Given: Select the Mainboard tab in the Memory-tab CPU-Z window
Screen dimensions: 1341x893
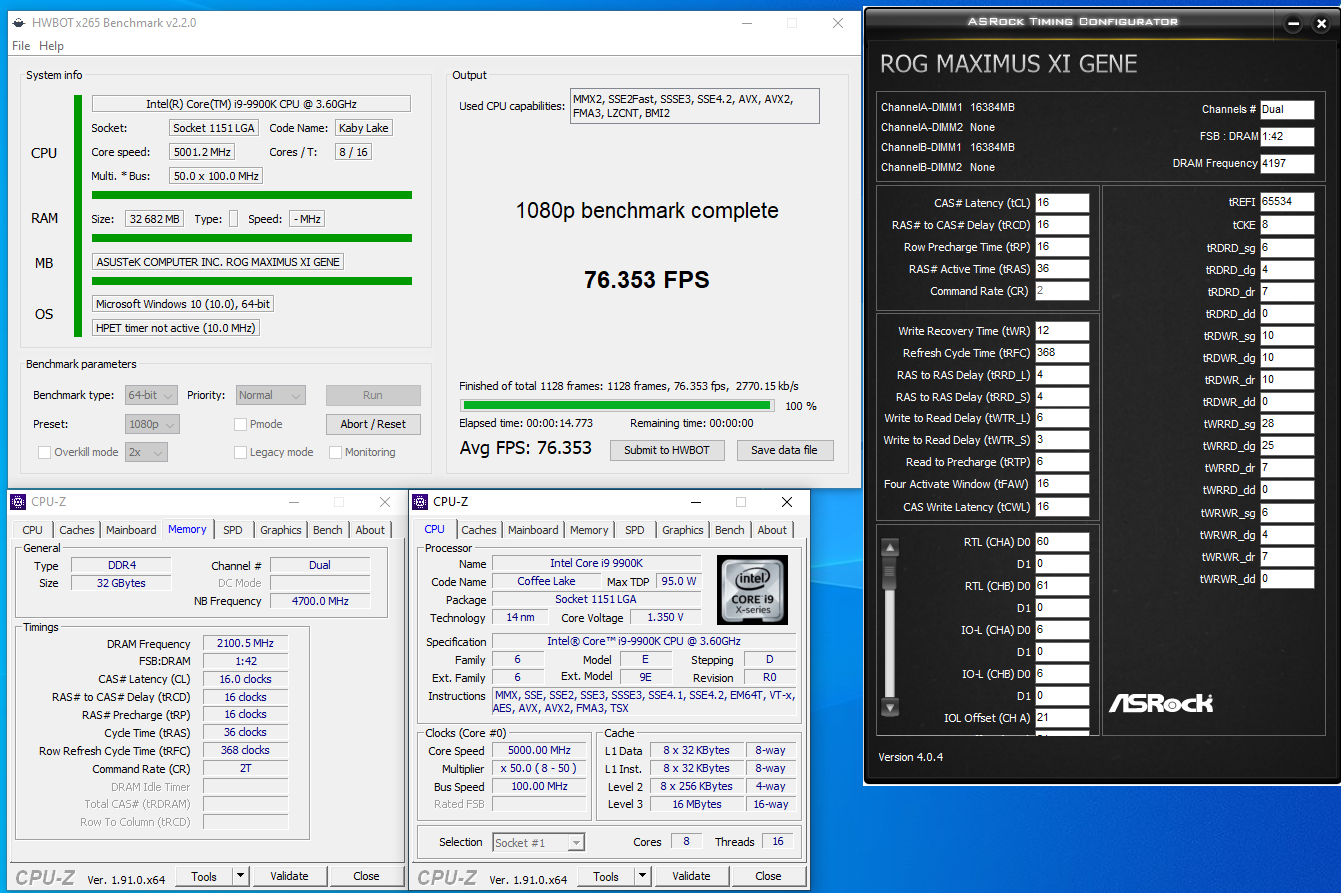Looking at the screenshot, I should (131, 530).
